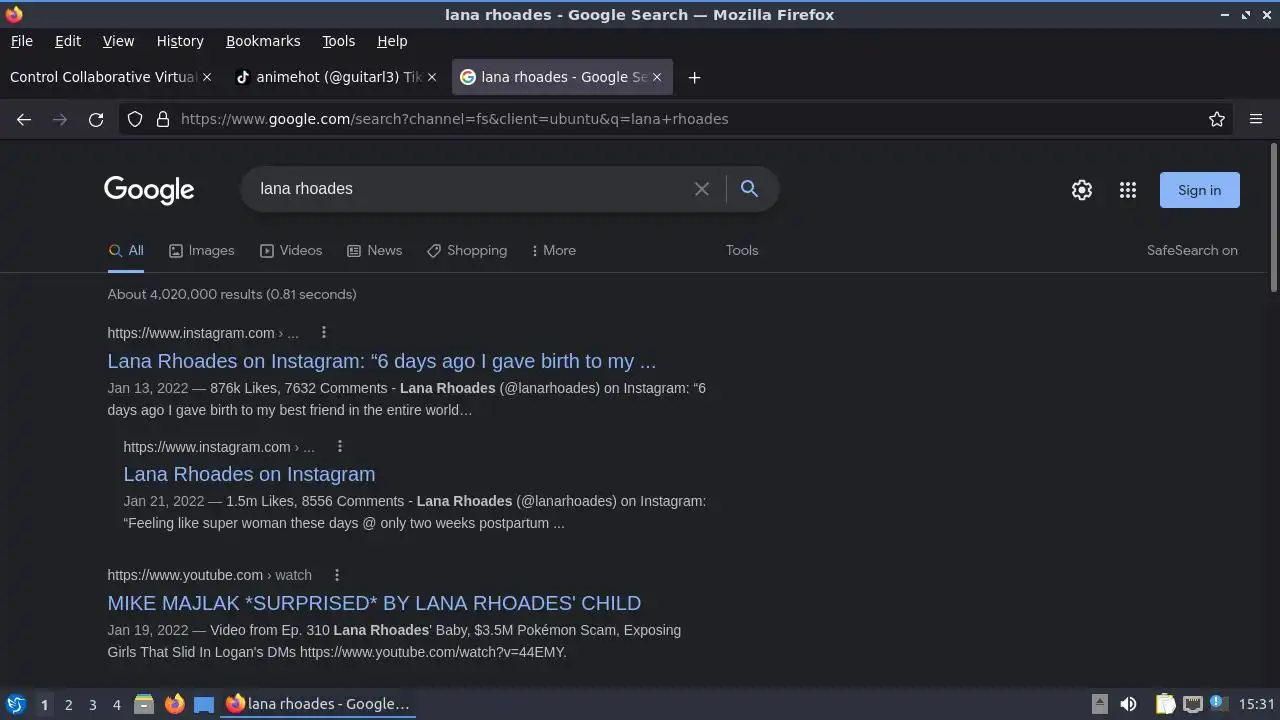This screenshot has height=720, width=1280.
Task: Open the Bookmarks menu
Action: (263, 41)
